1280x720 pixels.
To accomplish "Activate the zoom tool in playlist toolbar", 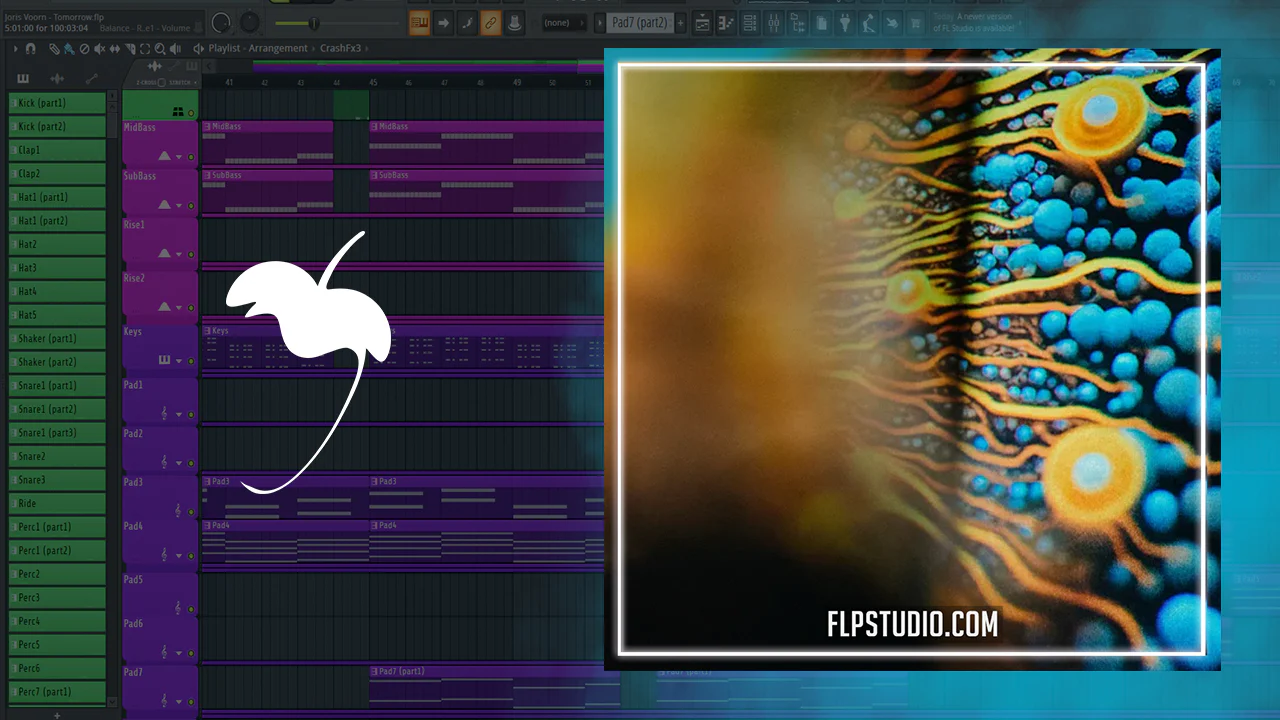I will pos(160,48).
